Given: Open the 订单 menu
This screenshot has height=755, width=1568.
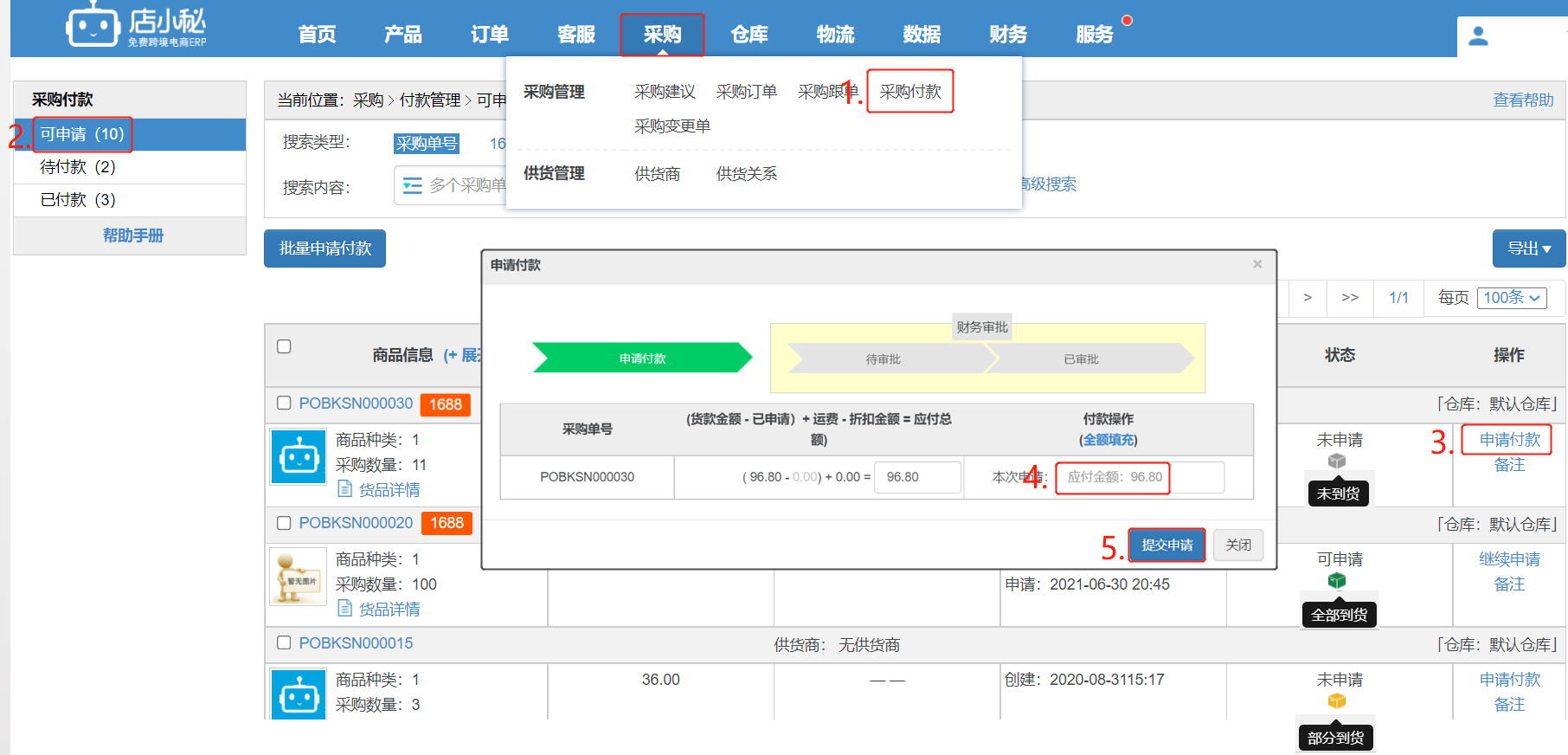Looking at the screenshot, I should point(490,35).
